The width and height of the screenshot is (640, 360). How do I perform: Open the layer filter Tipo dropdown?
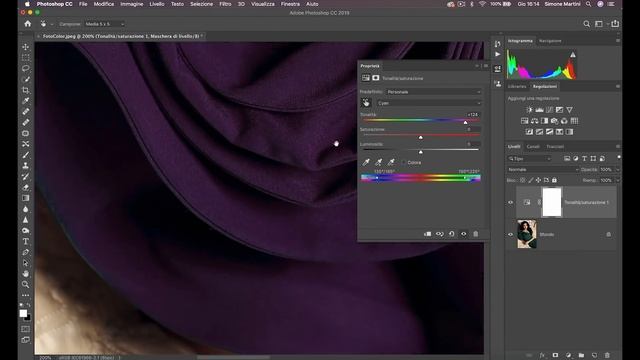point(530,158)
